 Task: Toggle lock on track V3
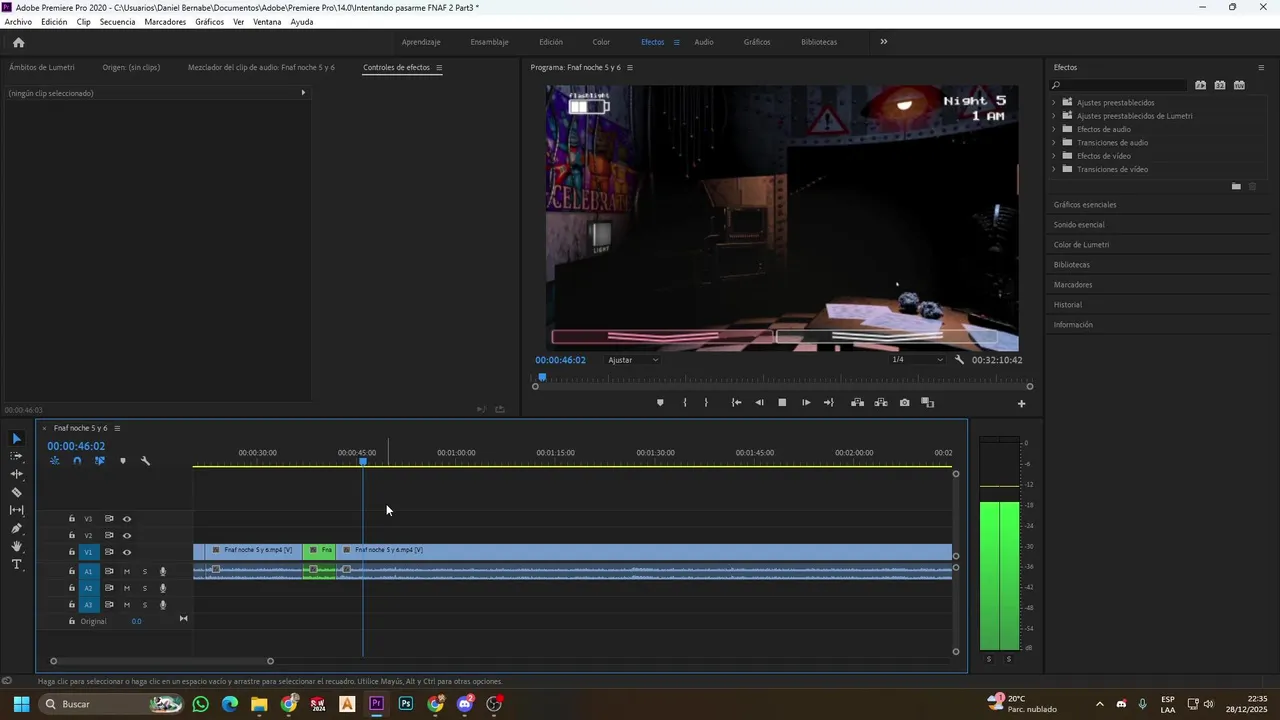[72, 519]
